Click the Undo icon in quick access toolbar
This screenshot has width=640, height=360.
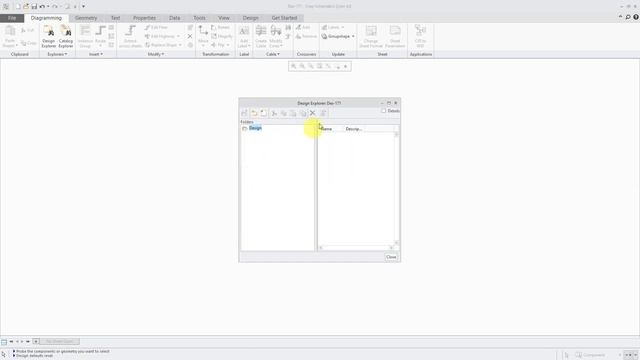click(x=42, y=7)
